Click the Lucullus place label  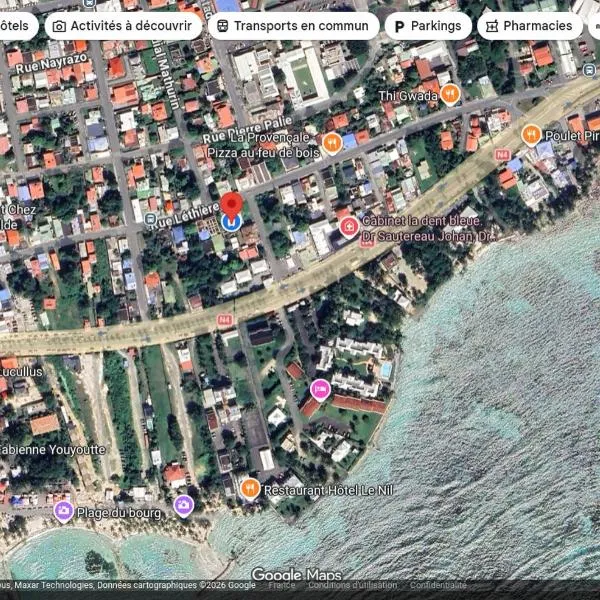[21, 372]
